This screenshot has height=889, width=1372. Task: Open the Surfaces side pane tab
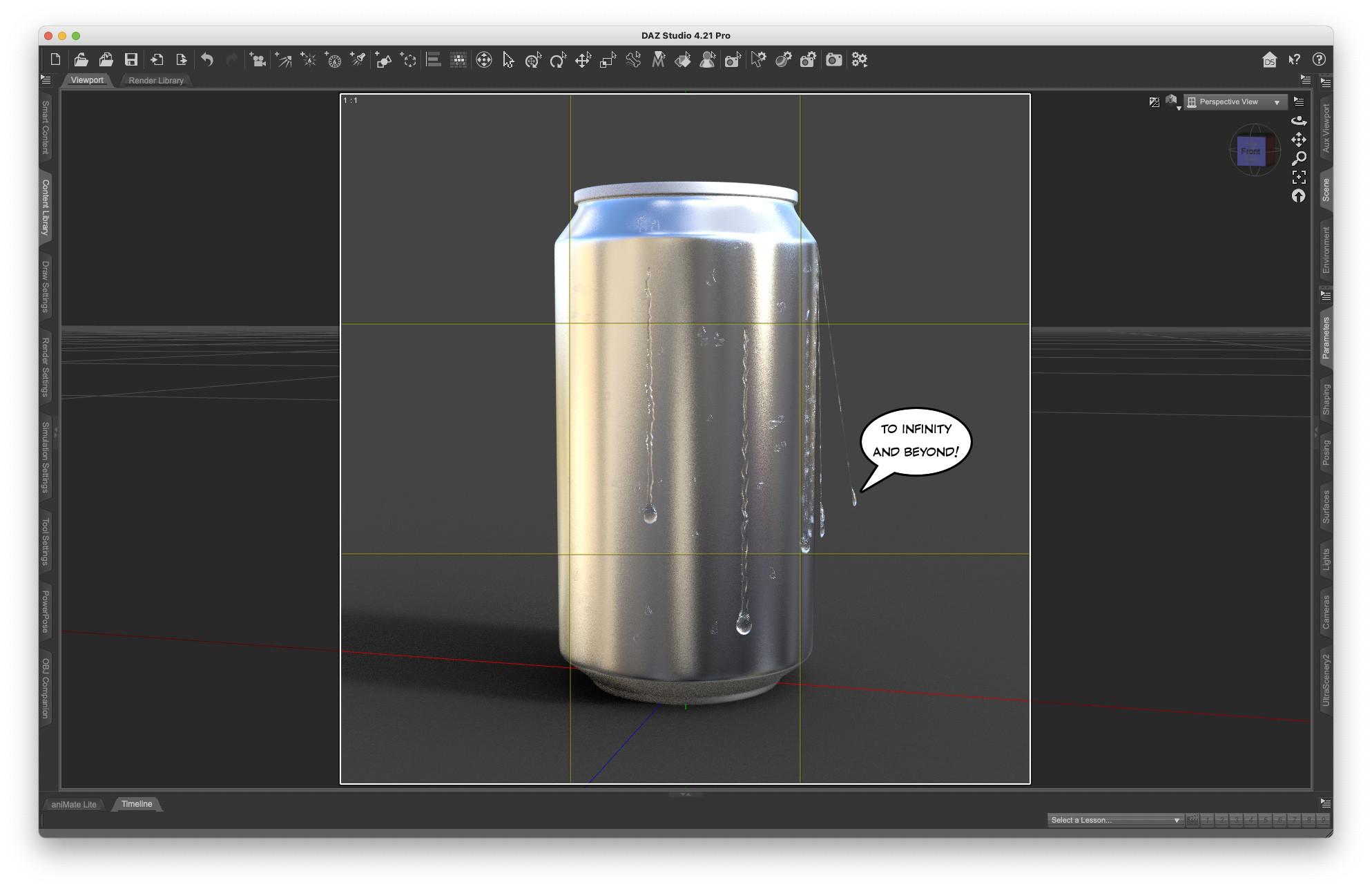pos(1326,506)
